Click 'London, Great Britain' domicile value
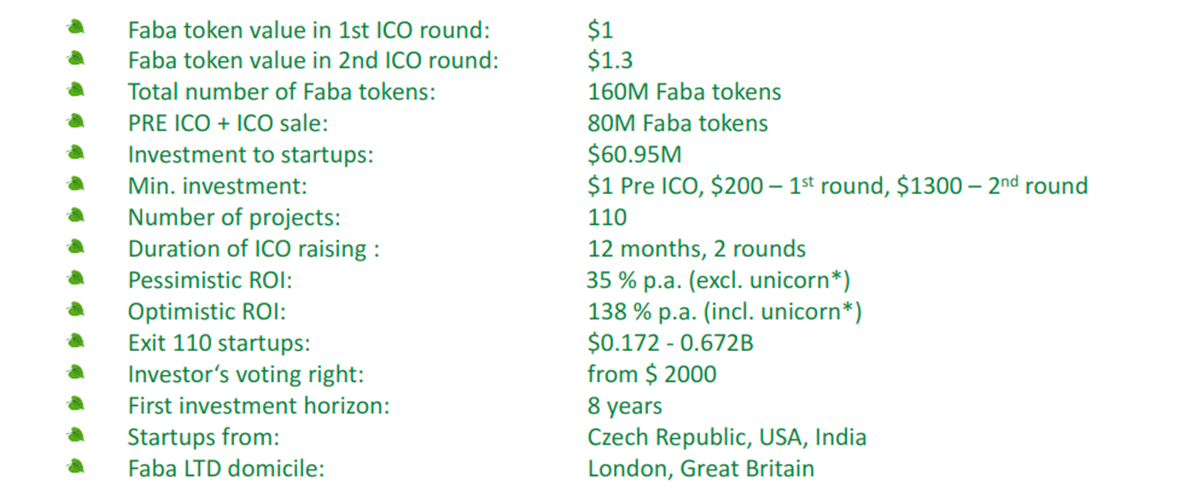This screenshot has height=503, width=1190. coord(701,468)
